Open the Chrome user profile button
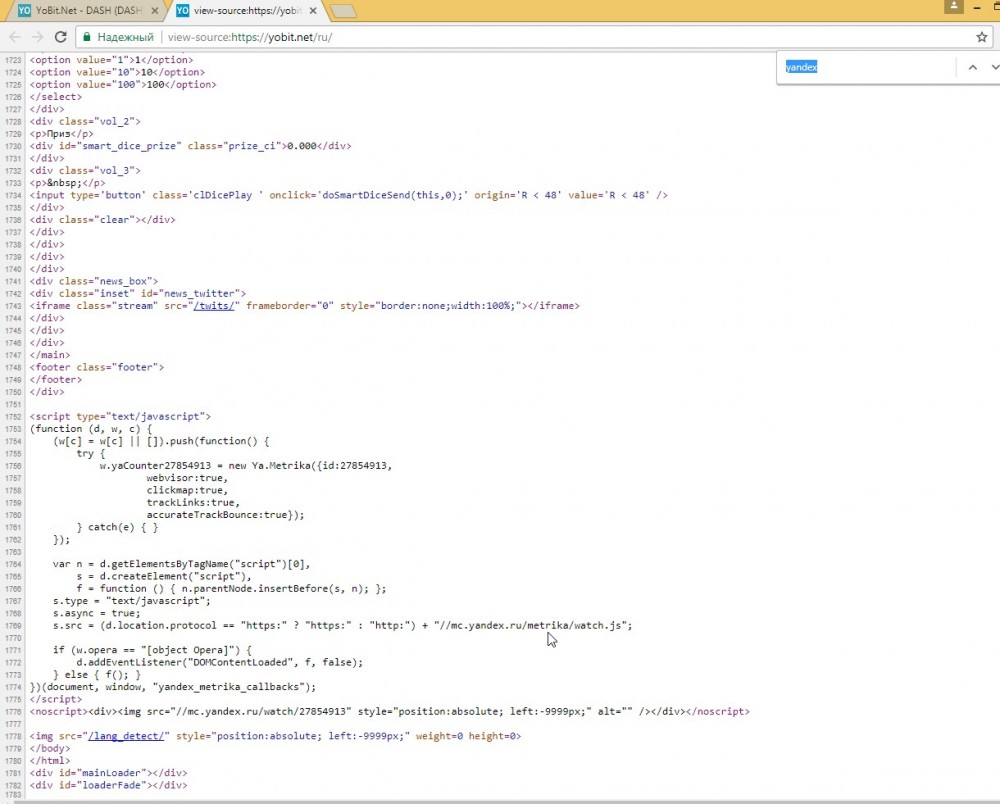The width and height of the screenshot is (1000, 804). (955, 6)
